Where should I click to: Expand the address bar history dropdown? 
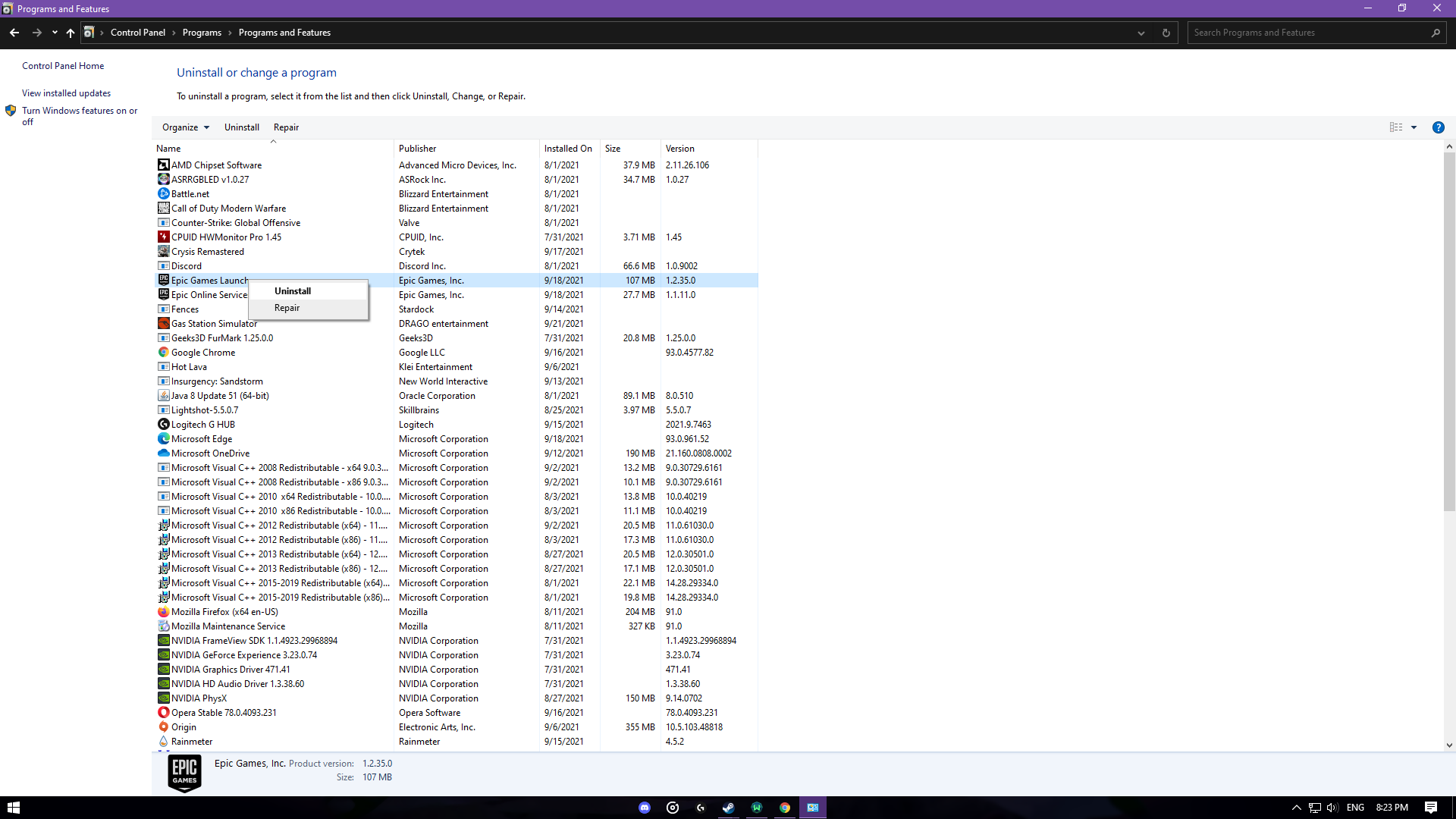click(x=1141, y=33)
